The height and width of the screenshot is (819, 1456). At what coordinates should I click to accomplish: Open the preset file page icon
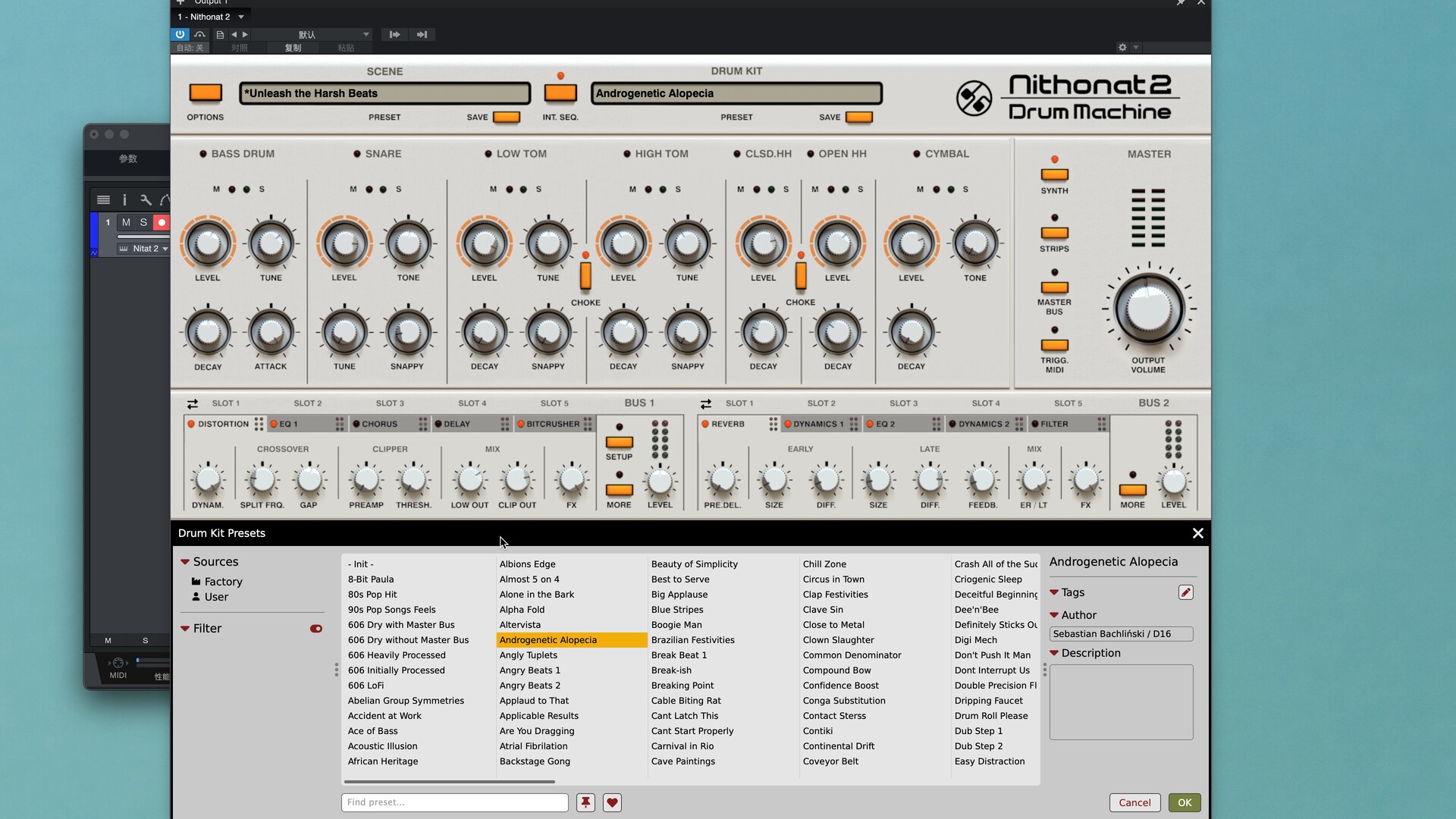[220, 34]
